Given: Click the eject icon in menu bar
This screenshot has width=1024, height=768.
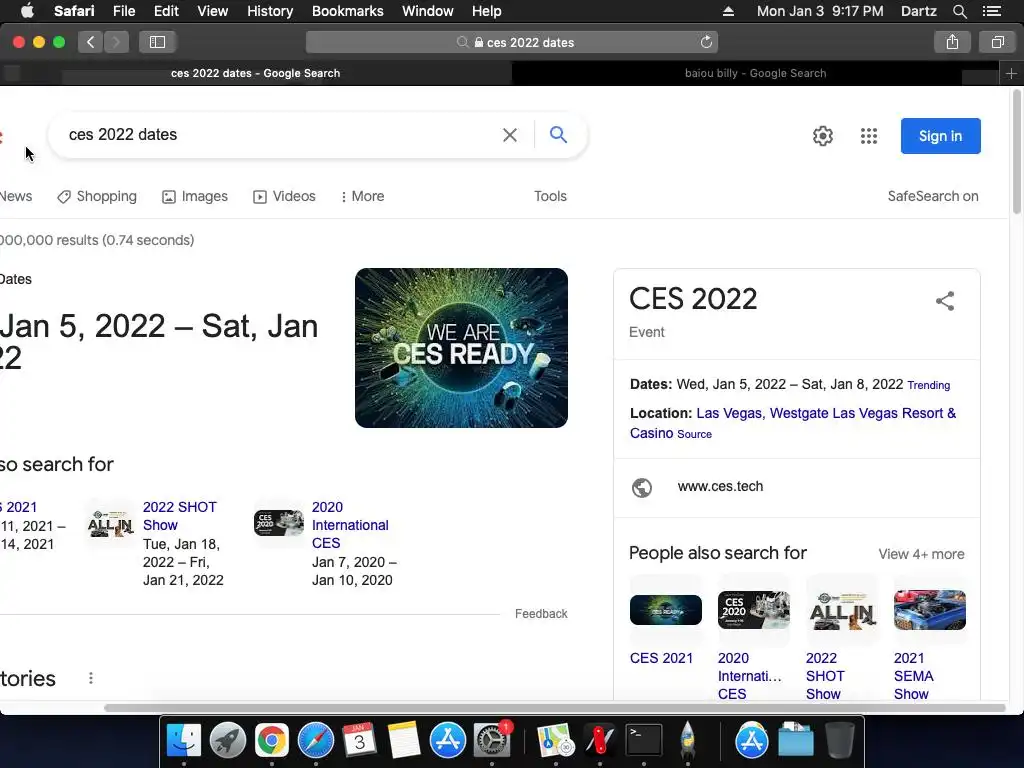Looking at the screenshot, I should tap(728, 11).
